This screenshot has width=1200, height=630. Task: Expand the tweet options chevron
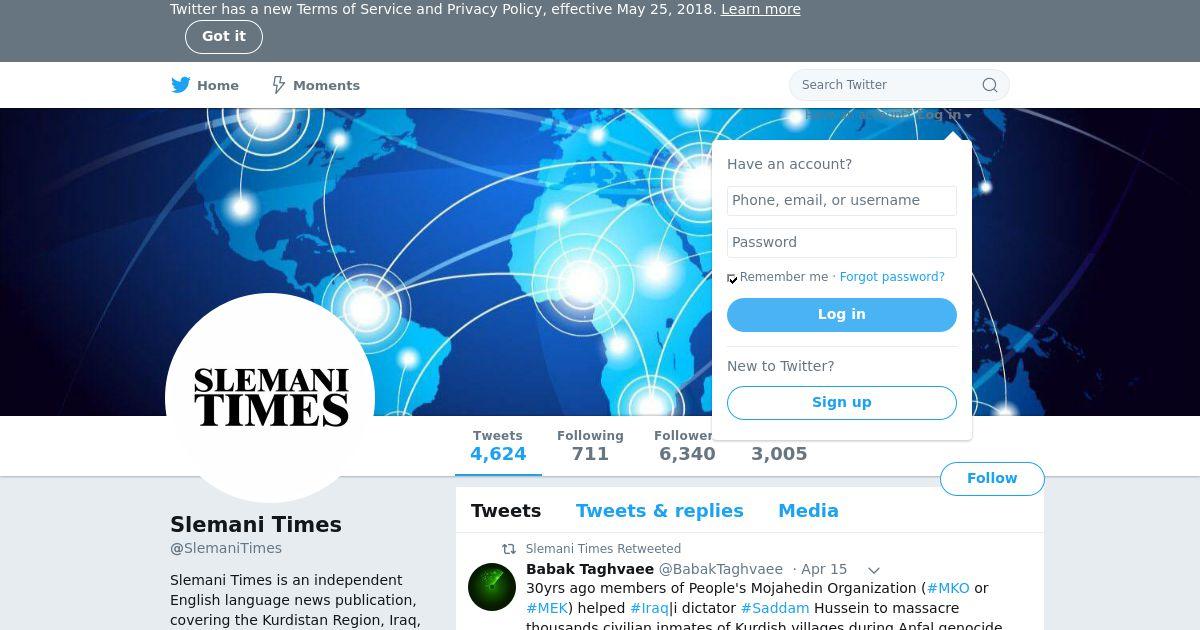(873, 570)
